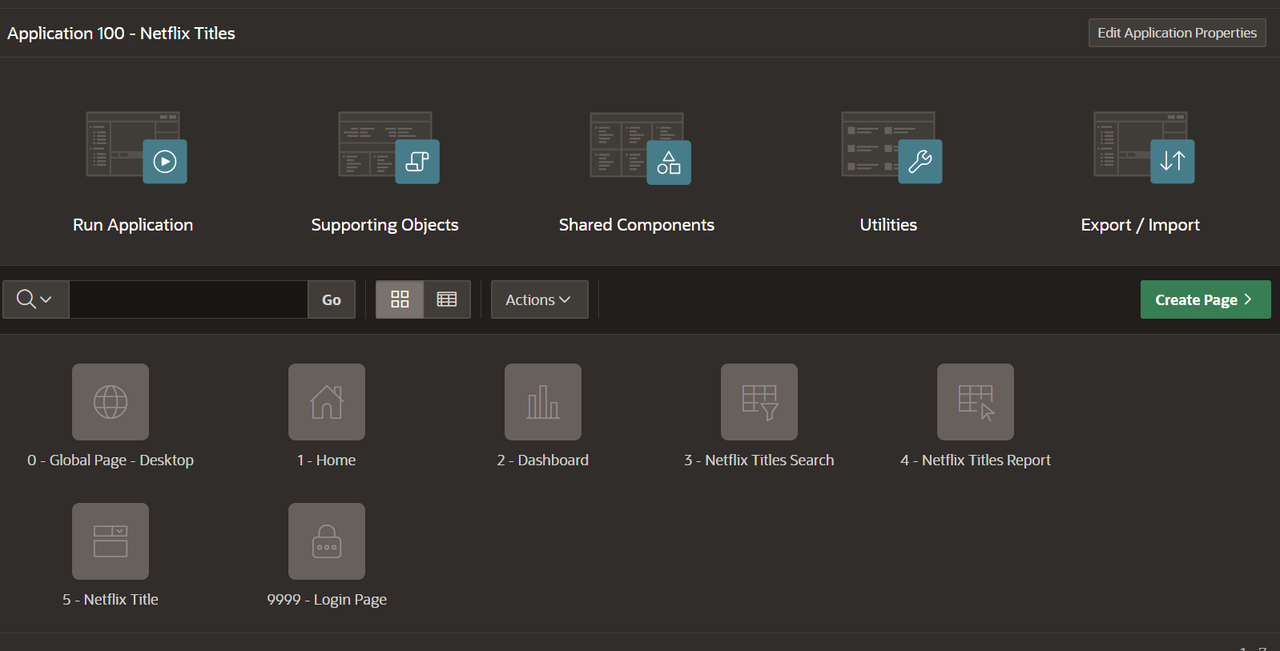The height and width of the screenshot is (651, 1280).
Task: Open the Login Page lock icon
Action: (327, 541)
